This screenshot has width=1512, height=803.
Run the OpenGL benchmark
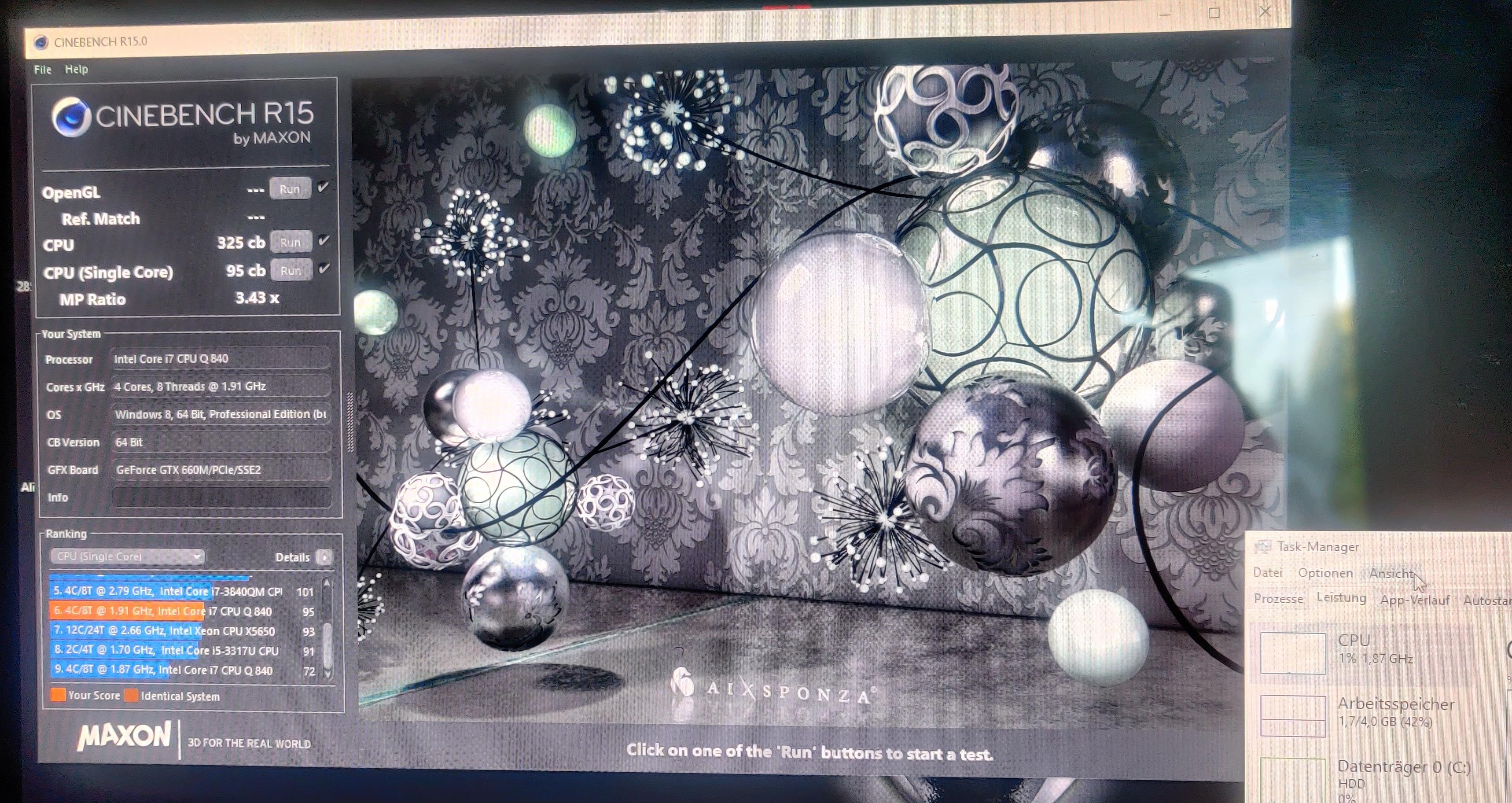click(290, 189)
